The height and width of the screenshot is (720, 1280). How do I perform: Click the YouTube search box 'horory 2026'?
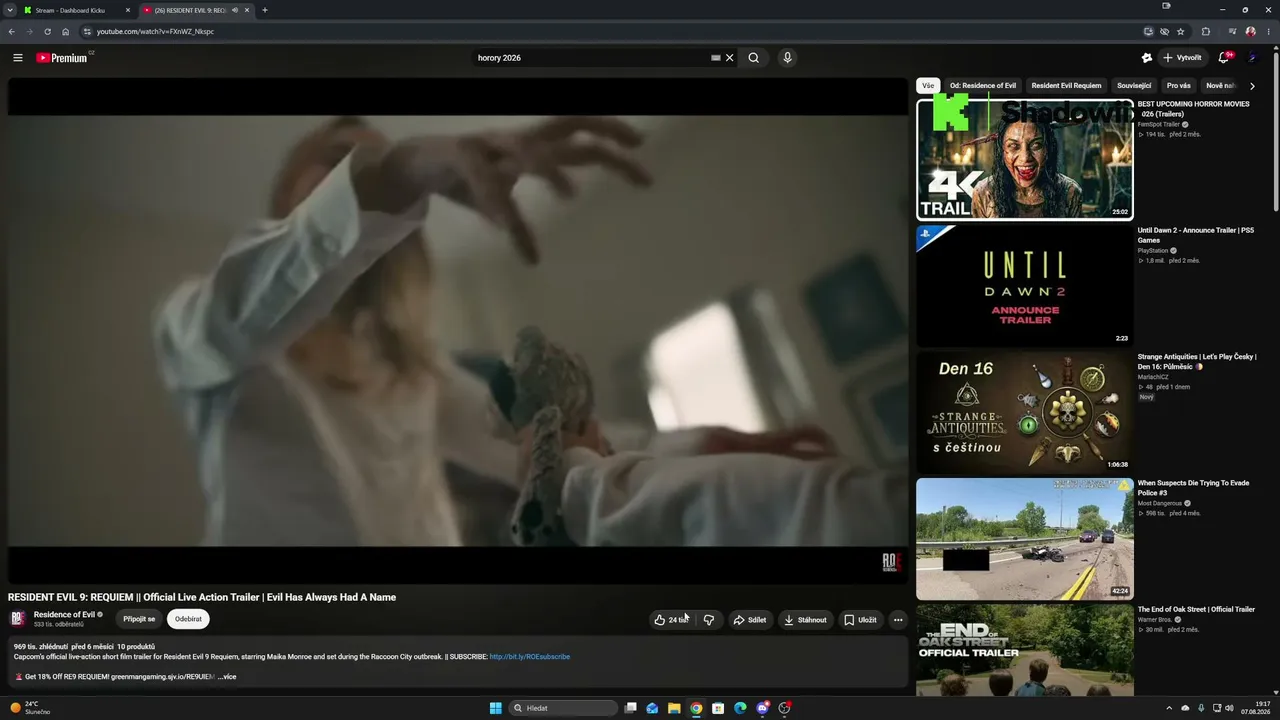tap(590, 58)
